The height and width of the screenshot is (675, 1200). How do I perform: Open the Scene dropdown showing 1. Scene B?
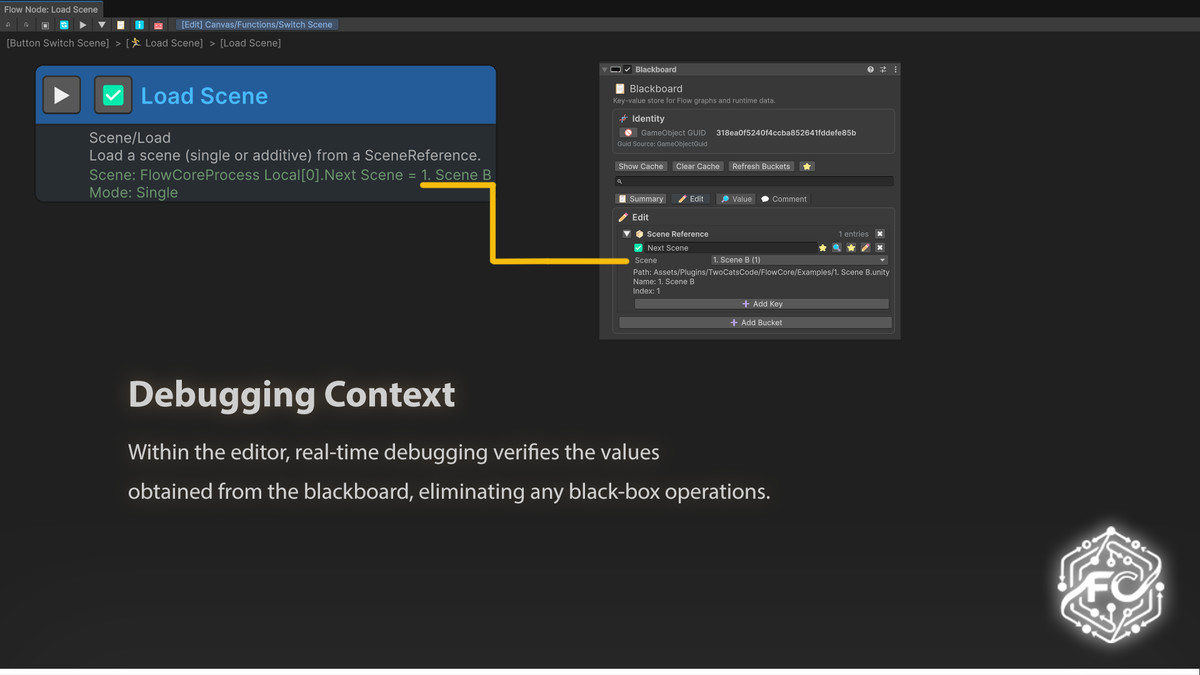(x=798, y=260)
